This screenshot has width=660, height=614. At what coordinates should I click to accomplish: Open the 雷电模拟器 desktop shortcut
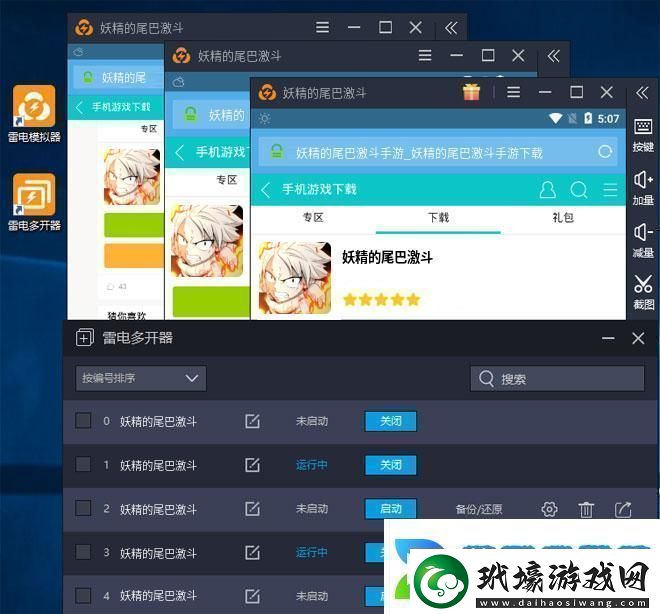pyautogui.click(x=34, y=114)
